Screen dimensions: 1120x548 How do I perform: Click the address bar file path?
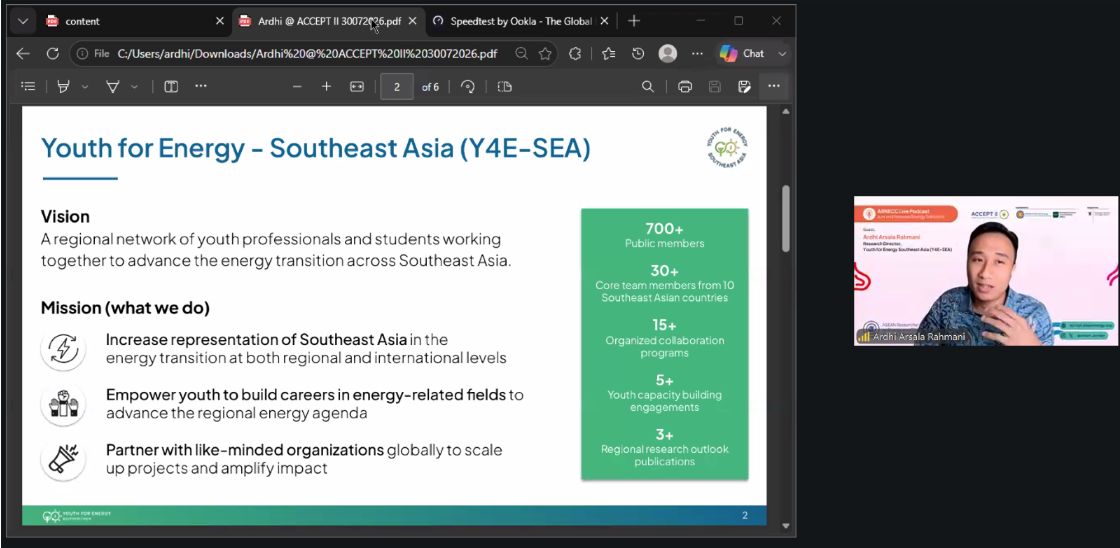click(307, 54)
